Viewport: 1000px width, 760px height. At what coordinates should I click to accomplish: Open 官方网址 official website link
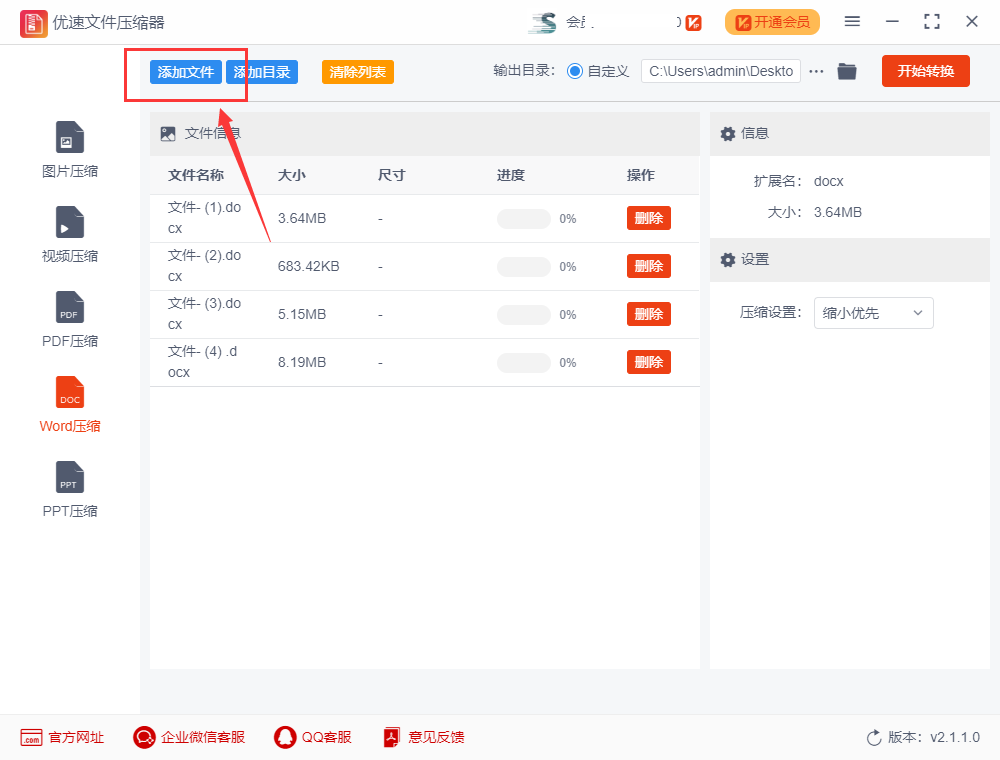pyautogui.click(x=62, y=738)
